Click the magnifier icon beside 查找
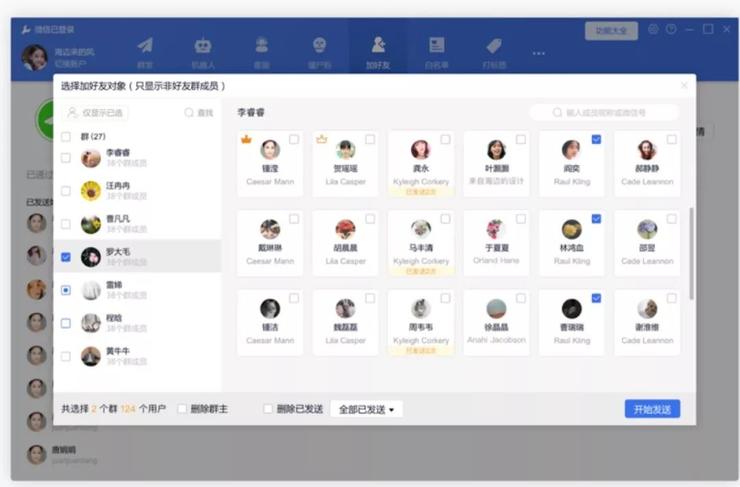The image size is (740, 487). (x=189, y=113)
